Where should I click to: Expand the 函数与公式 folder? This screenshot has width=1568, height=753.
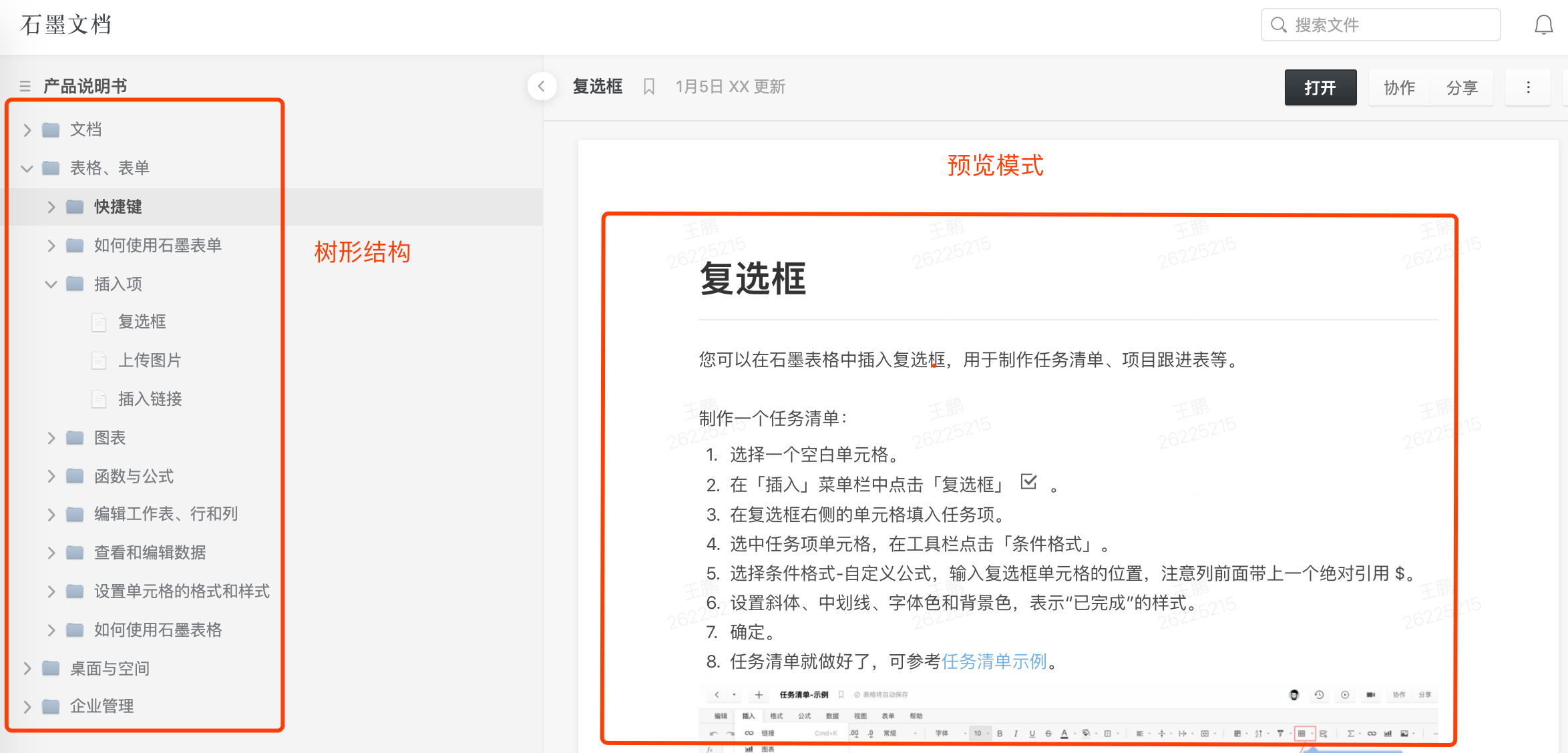click(x=51, y=477)
